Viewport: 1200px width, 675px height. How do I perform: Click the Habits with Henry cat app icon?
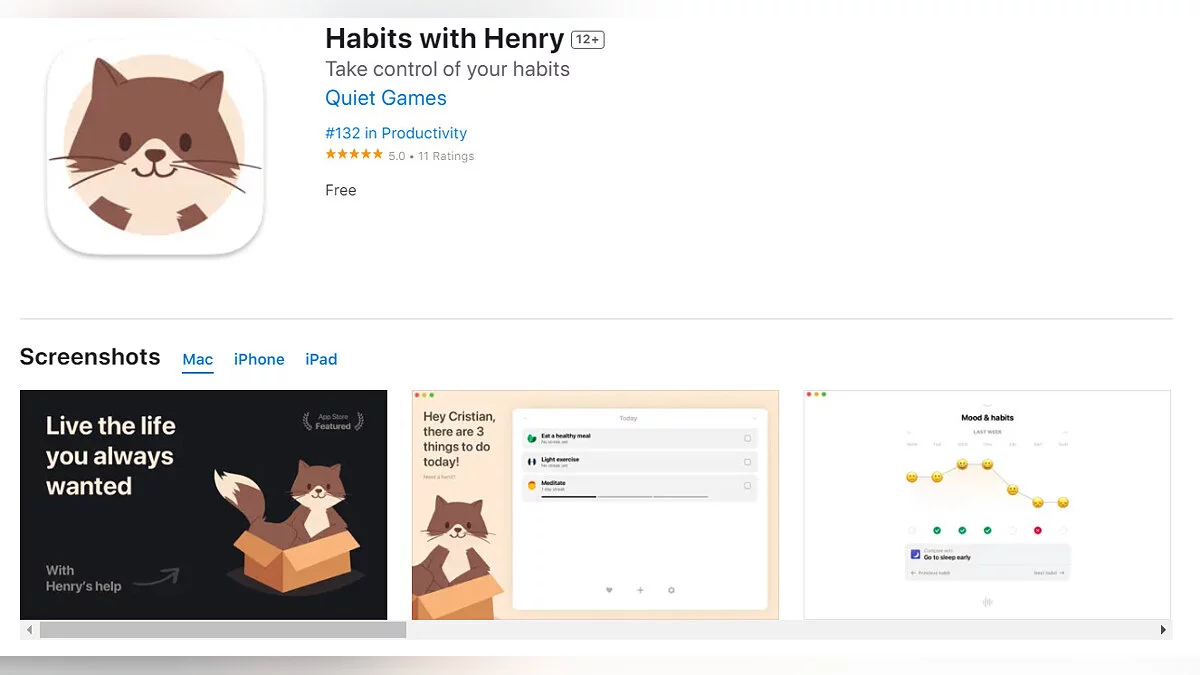click(x=155, y=147)
